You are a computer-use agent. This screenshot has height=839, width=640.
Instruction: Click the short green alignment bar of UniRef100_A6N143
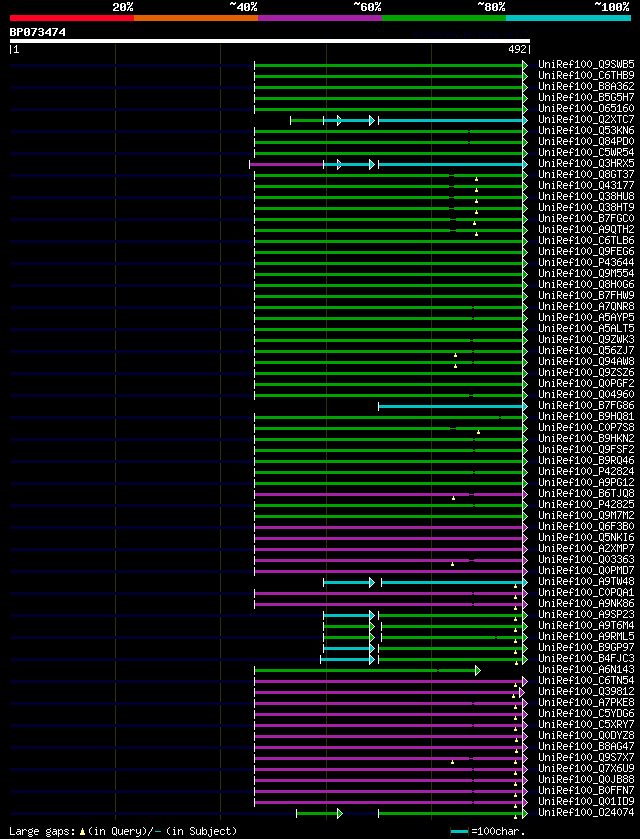(367, 670)
